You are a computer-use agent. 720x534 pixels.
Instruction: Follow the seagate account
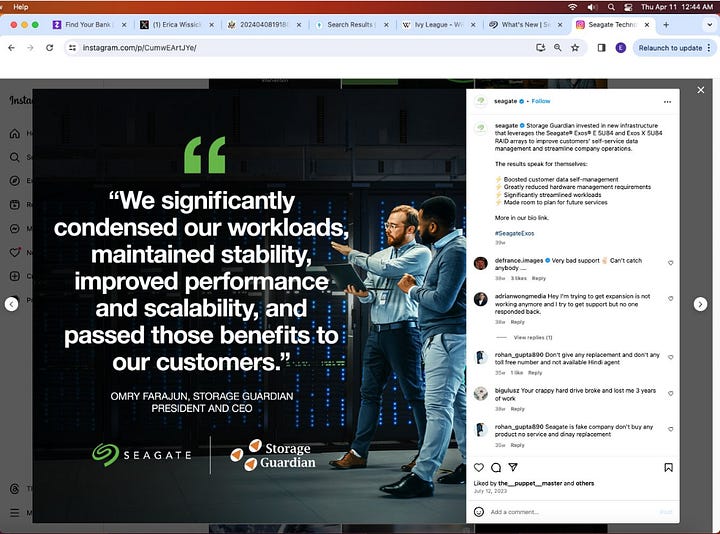click(540, 101)
